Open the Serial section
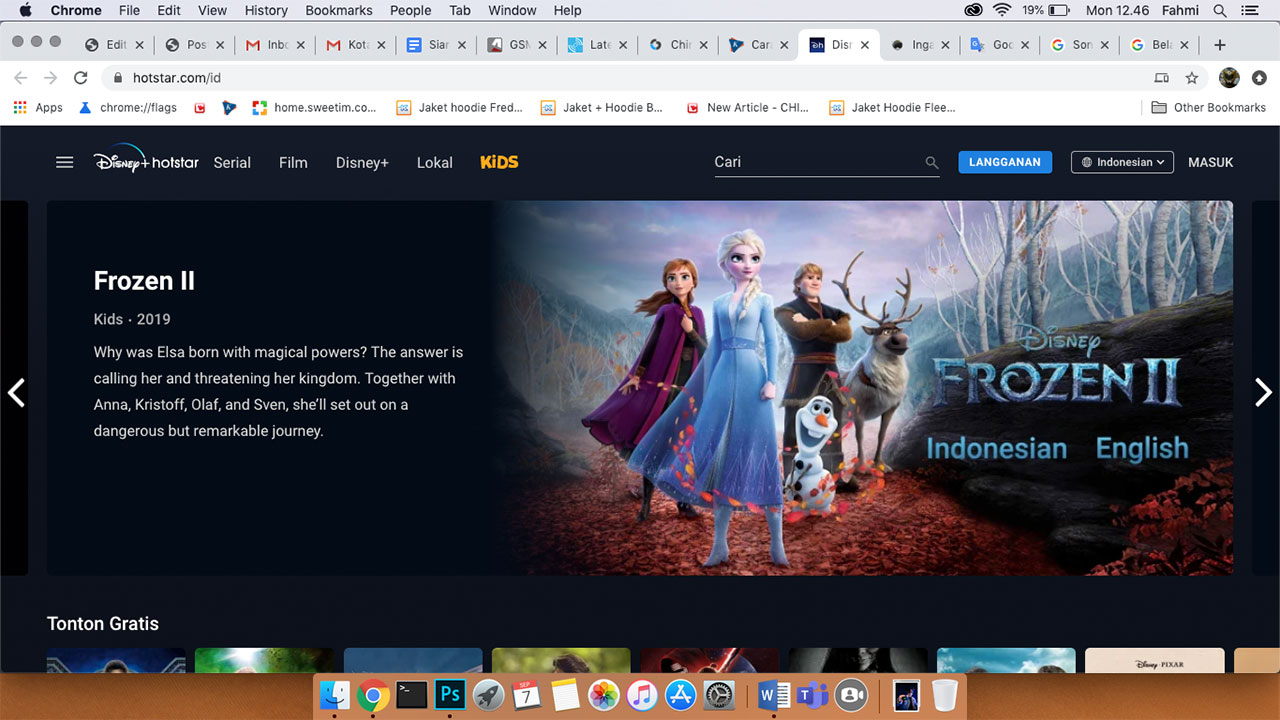 [x=232, y=162]
